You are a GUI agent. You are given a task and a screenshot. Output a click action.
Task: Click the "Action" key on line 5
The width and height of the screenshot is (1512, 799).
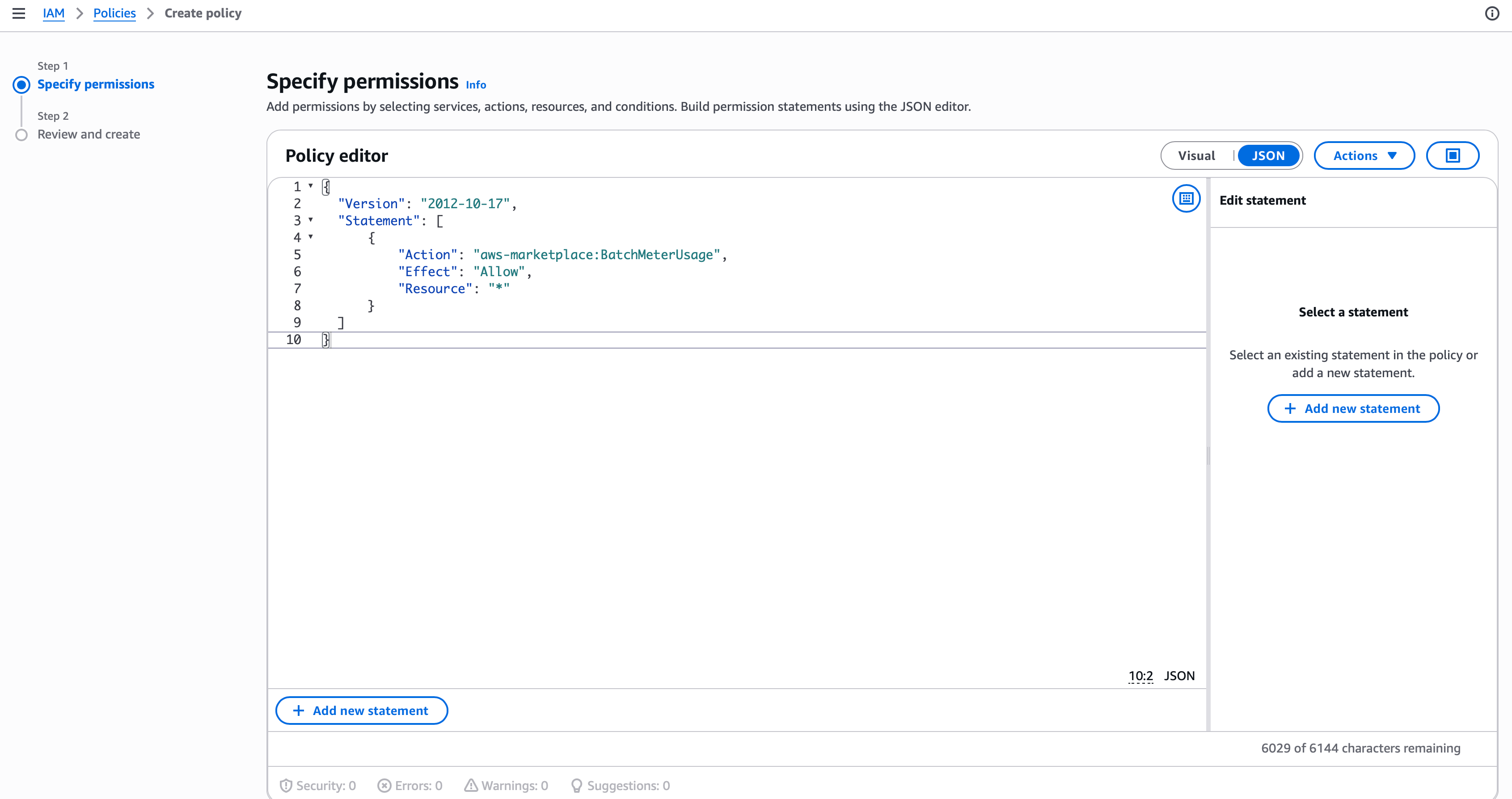click(x=427, y=255)
